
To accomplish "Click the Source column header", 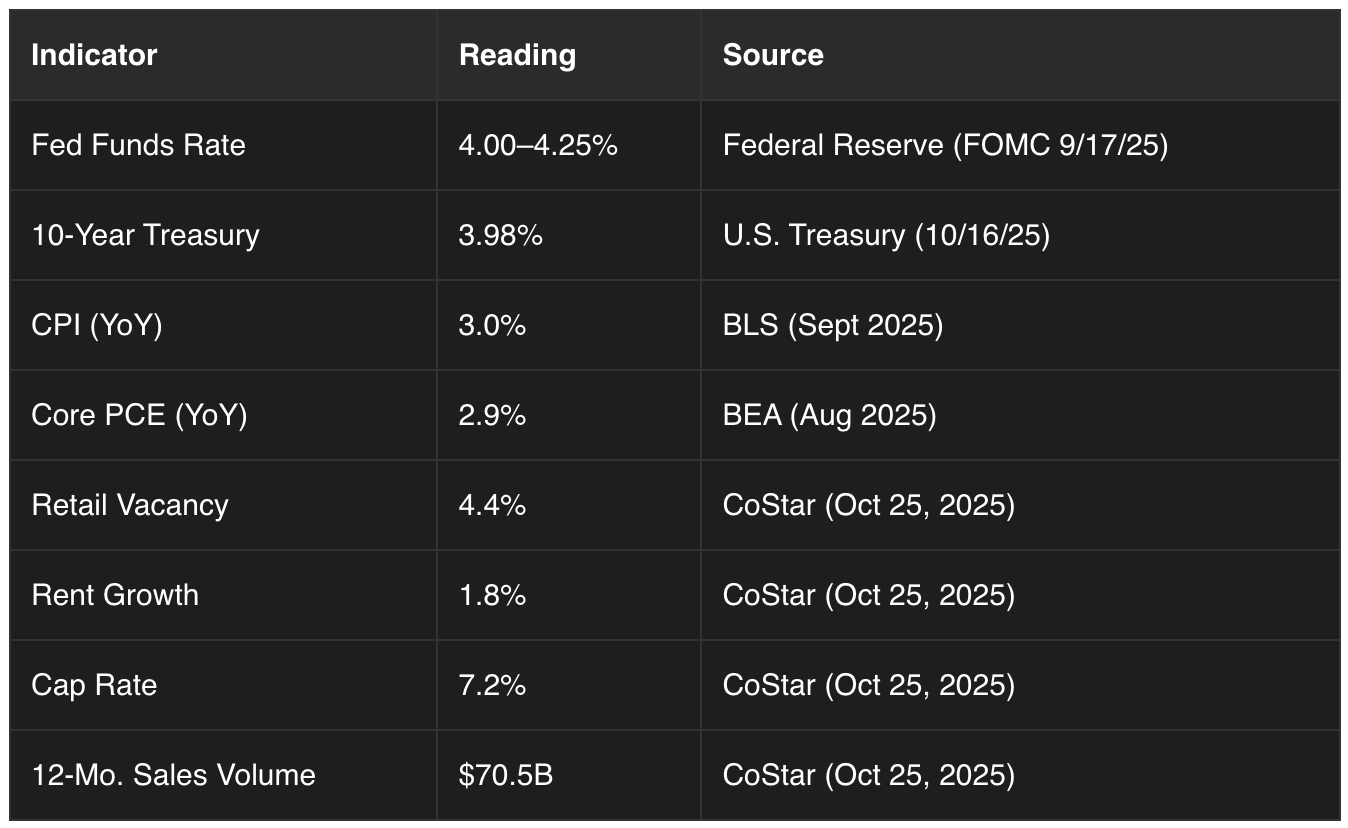I will pyautogui.click(x=773, y=55).
